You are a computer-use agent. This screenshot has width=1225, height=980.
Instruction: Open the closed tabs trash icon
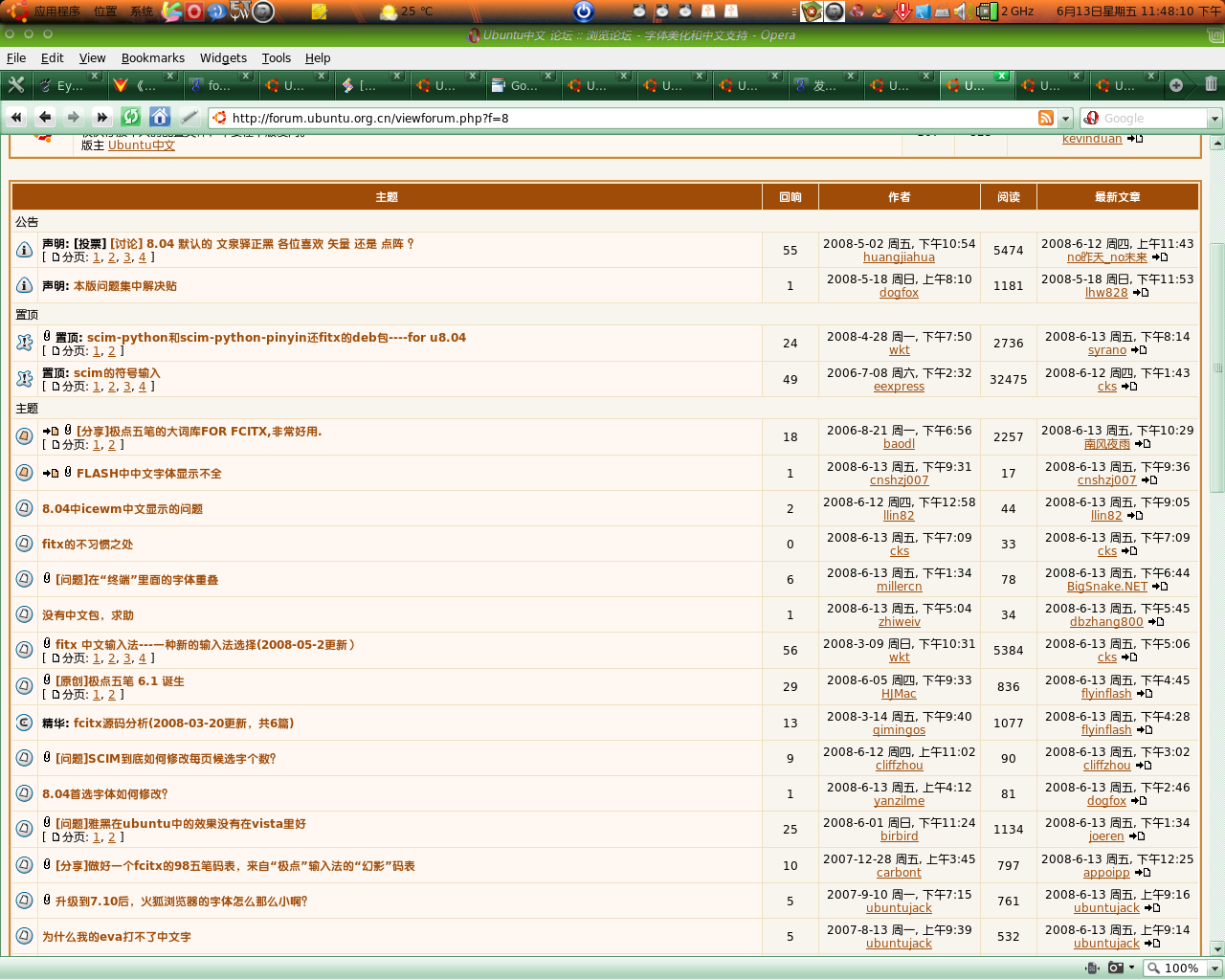(1211, 84)
